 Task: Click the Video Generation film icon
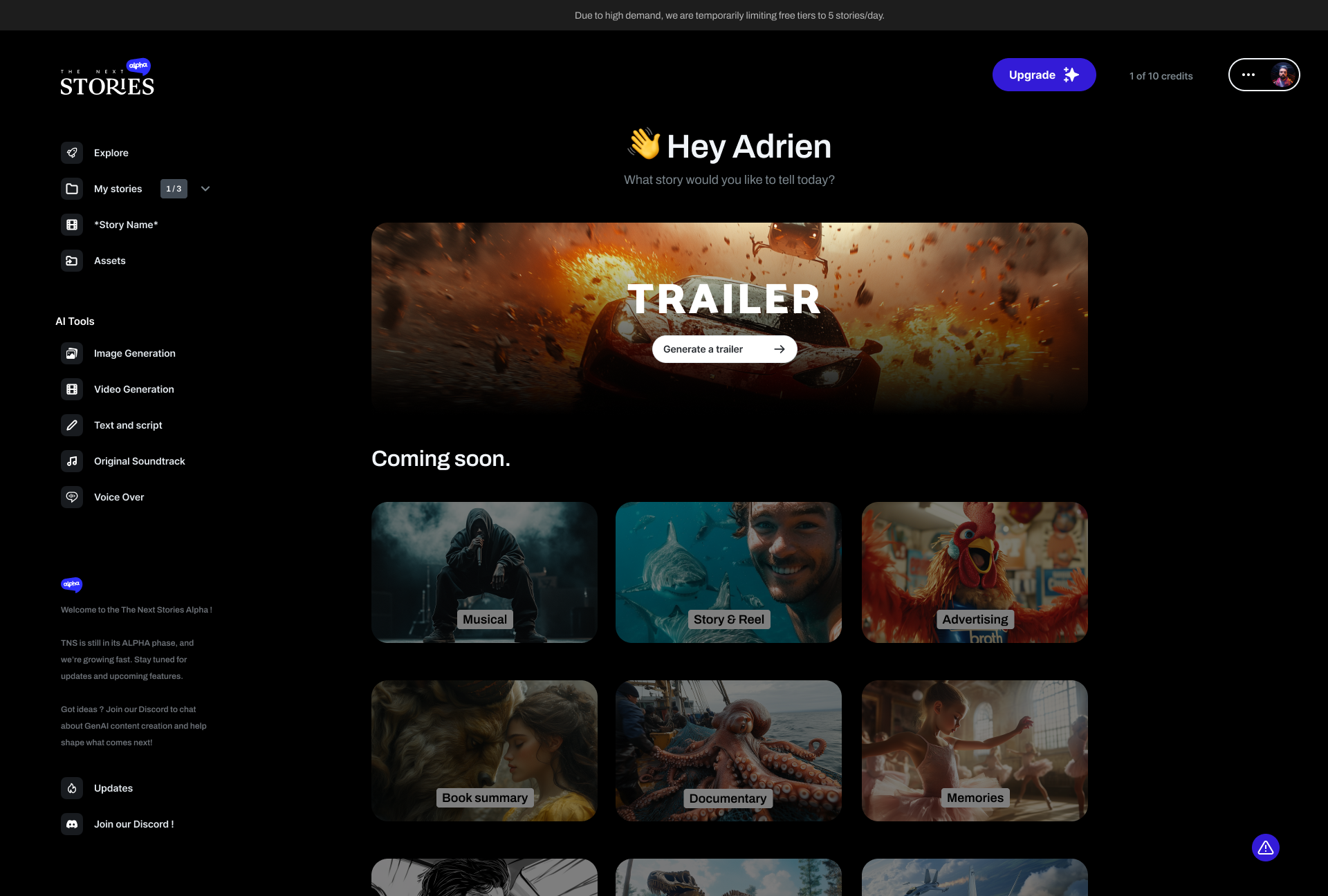(x=72, y=389)
